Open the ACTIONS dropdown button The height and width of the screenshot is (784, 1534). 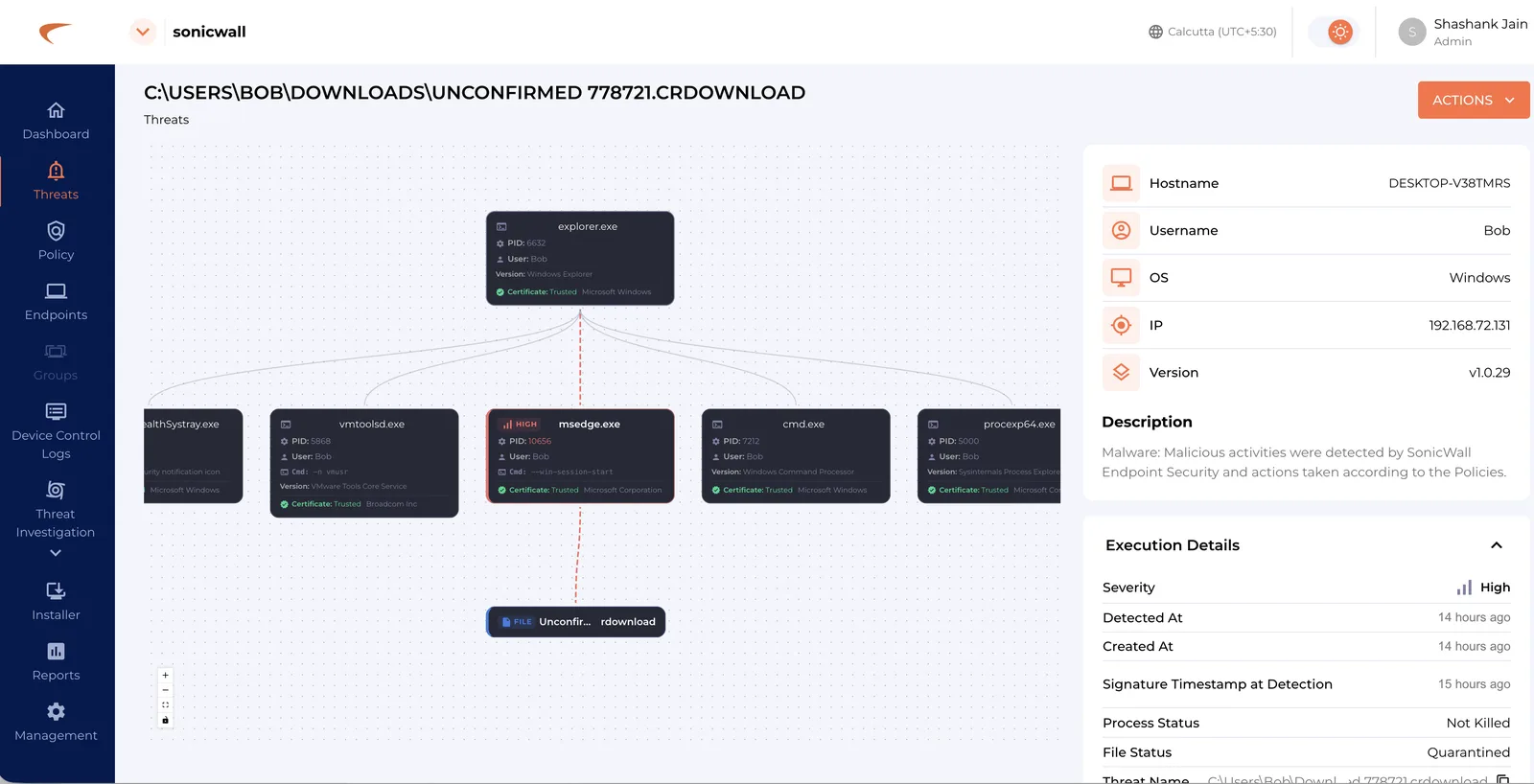(1474, 100)
